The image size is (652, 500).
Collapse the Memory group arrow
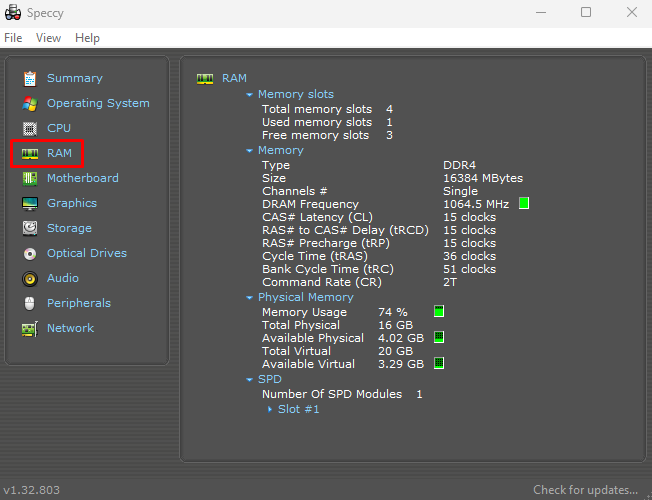pyautogui.click(x=249, y=151)
